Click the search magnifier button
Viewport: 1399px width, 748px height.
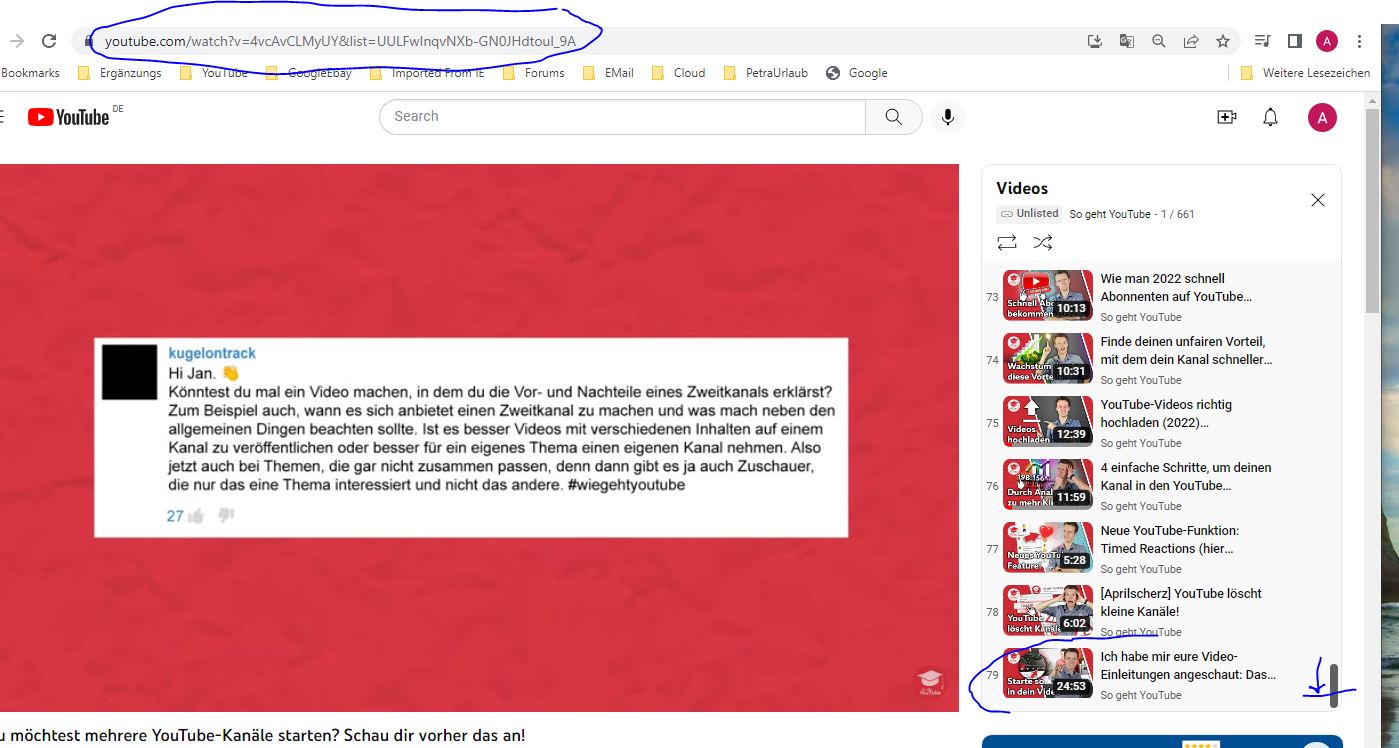click(893, 116)
